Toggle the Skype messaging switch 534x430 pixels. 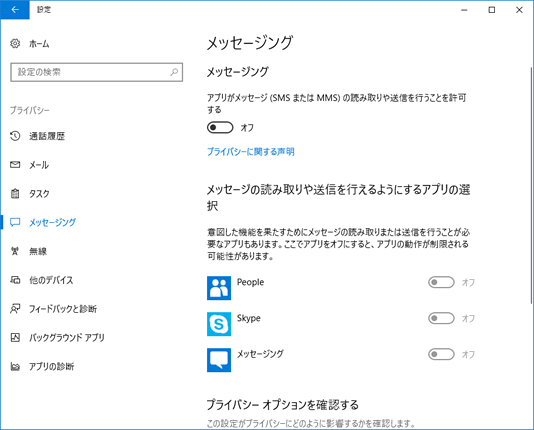pos(441,318)
